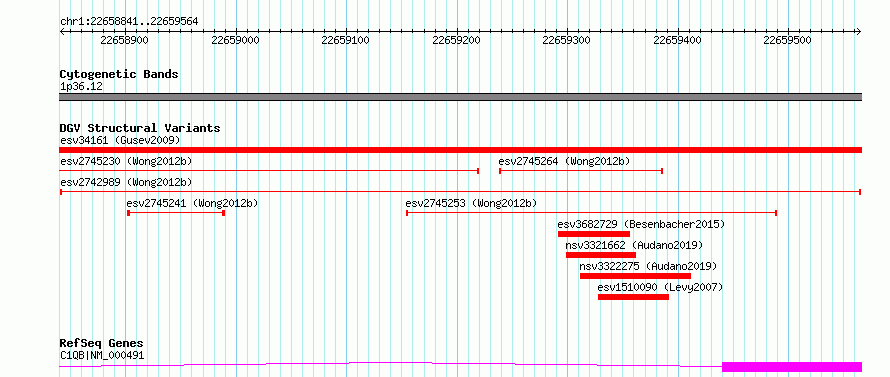Open the nsv3321662 (Audano2019) variant
This screenshot has width=890, height=377.
(601, 255)
